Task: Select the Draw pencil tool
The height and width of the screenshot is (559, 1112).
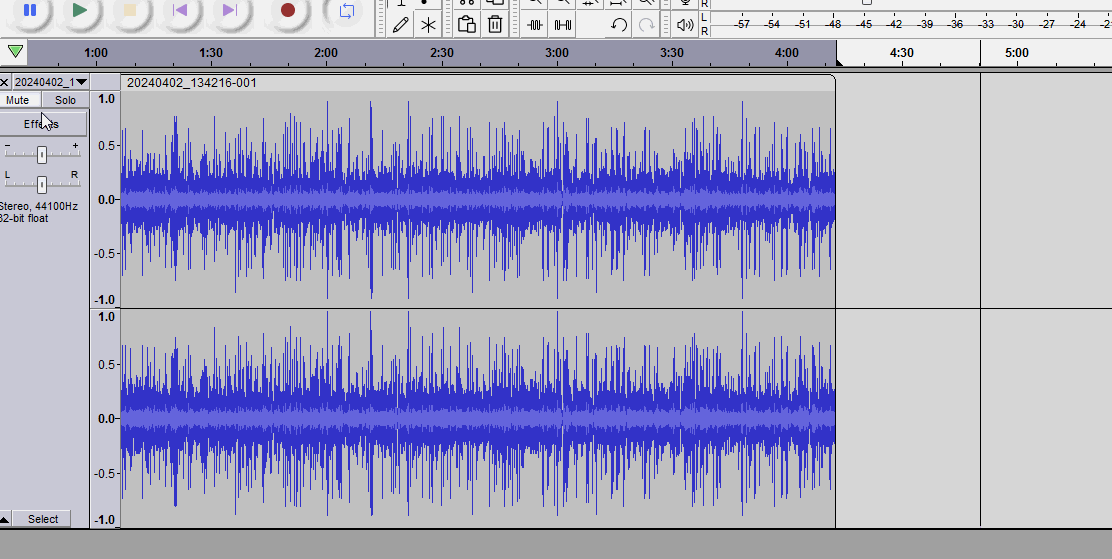Action: (401, 25)
